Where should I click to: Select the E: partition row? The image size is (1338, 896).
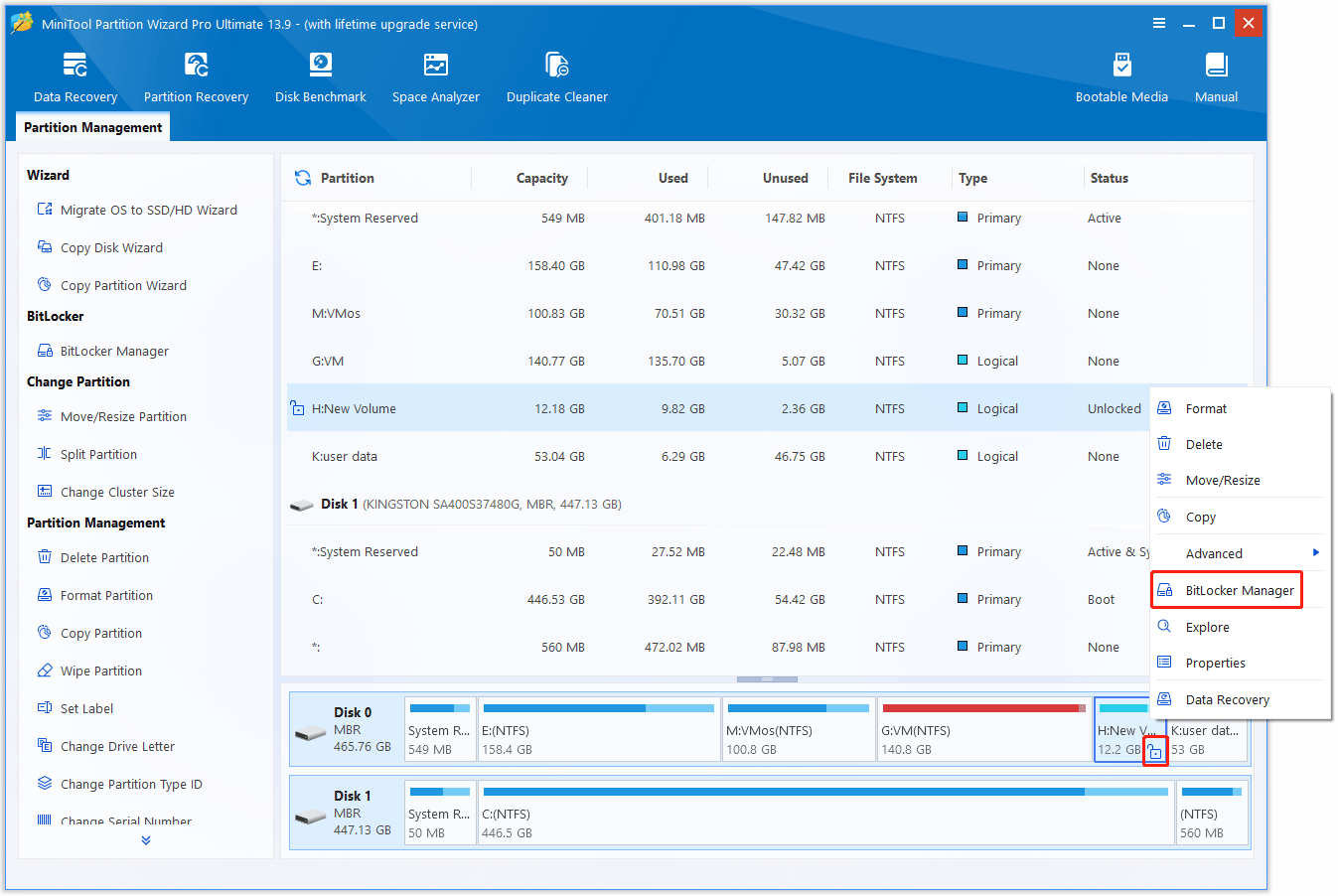click(x=767, y=265)
